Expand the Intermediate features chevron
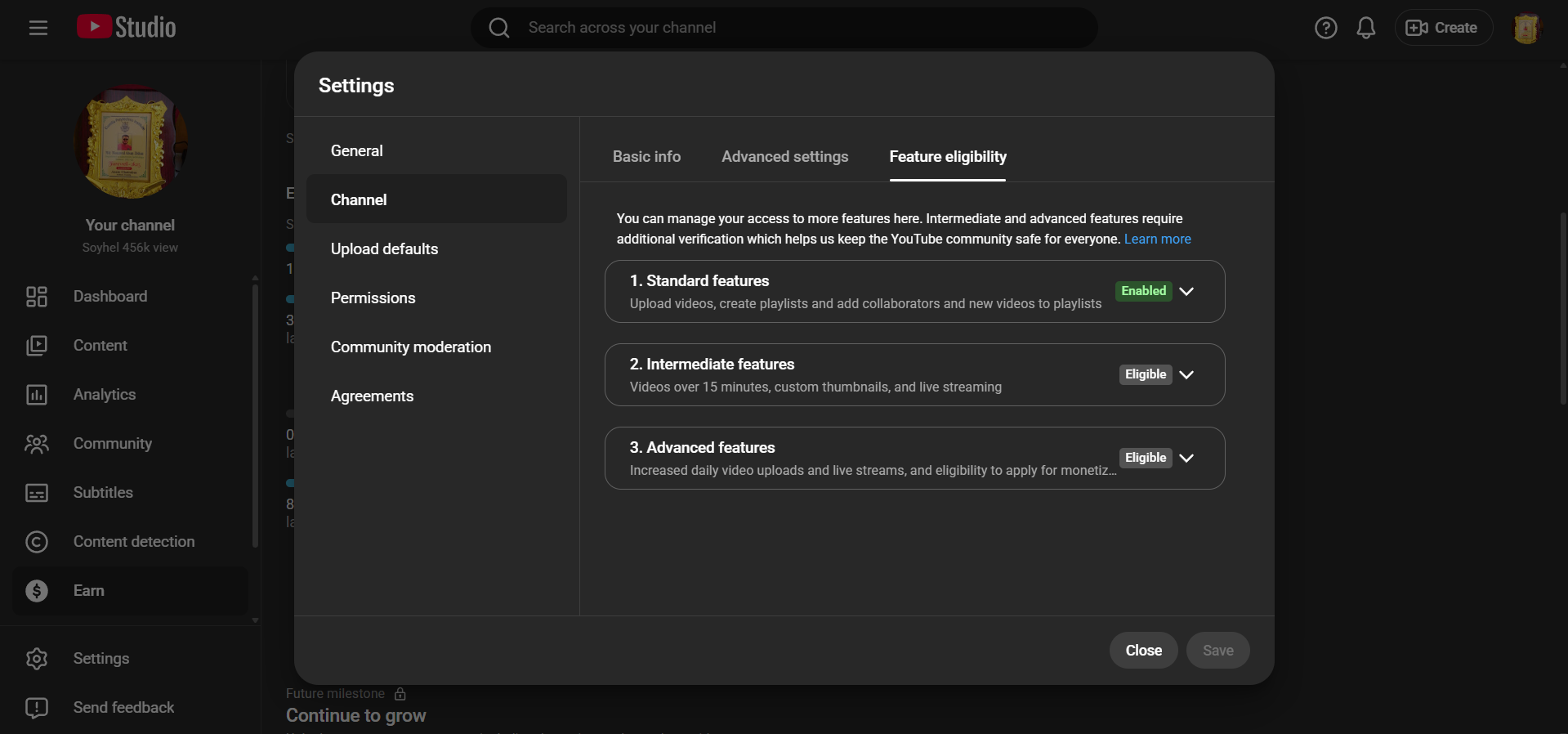 [x=1186, y=375]
